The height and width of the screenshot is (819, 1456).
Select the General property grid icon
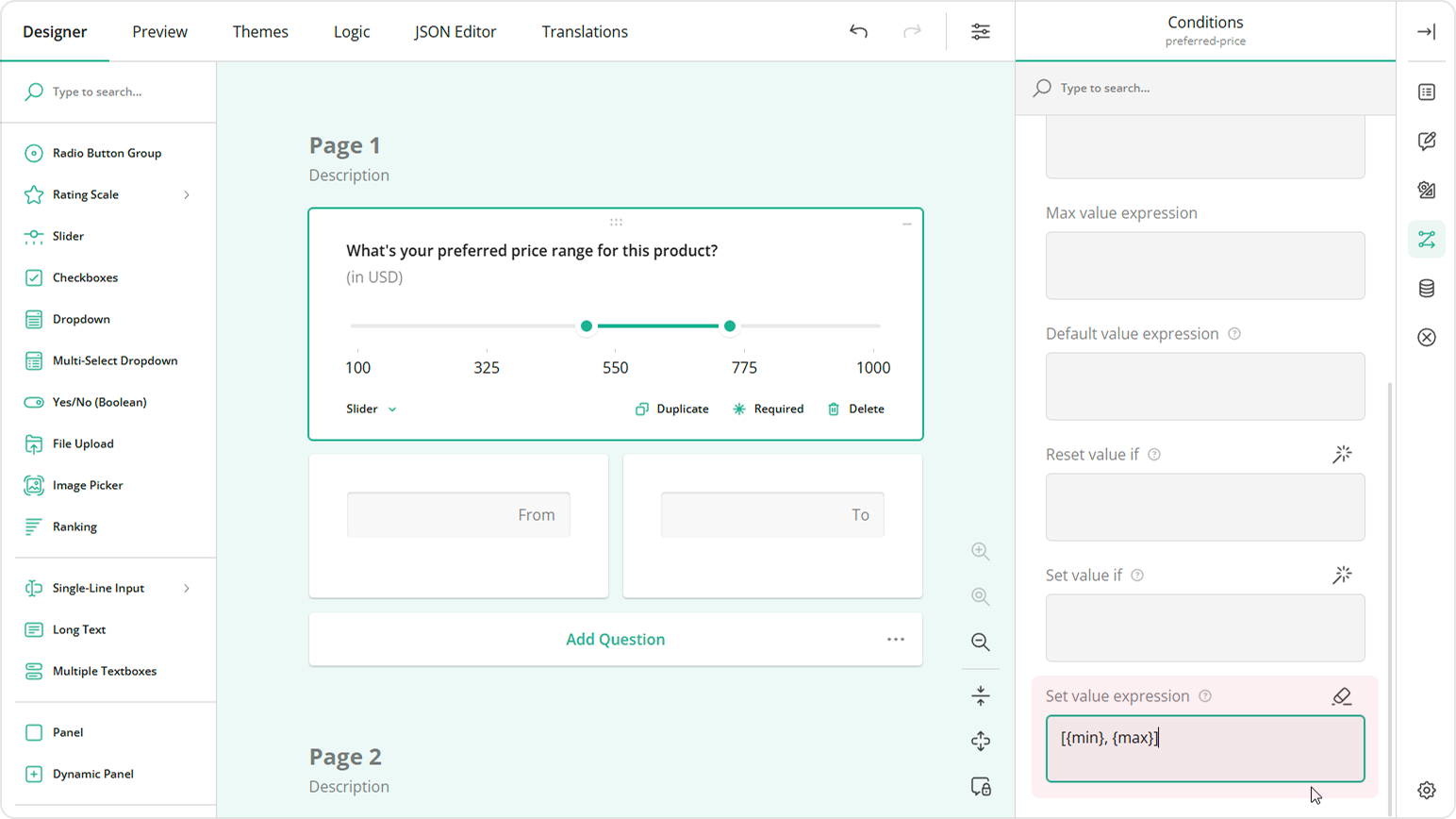click(1427, 92)
